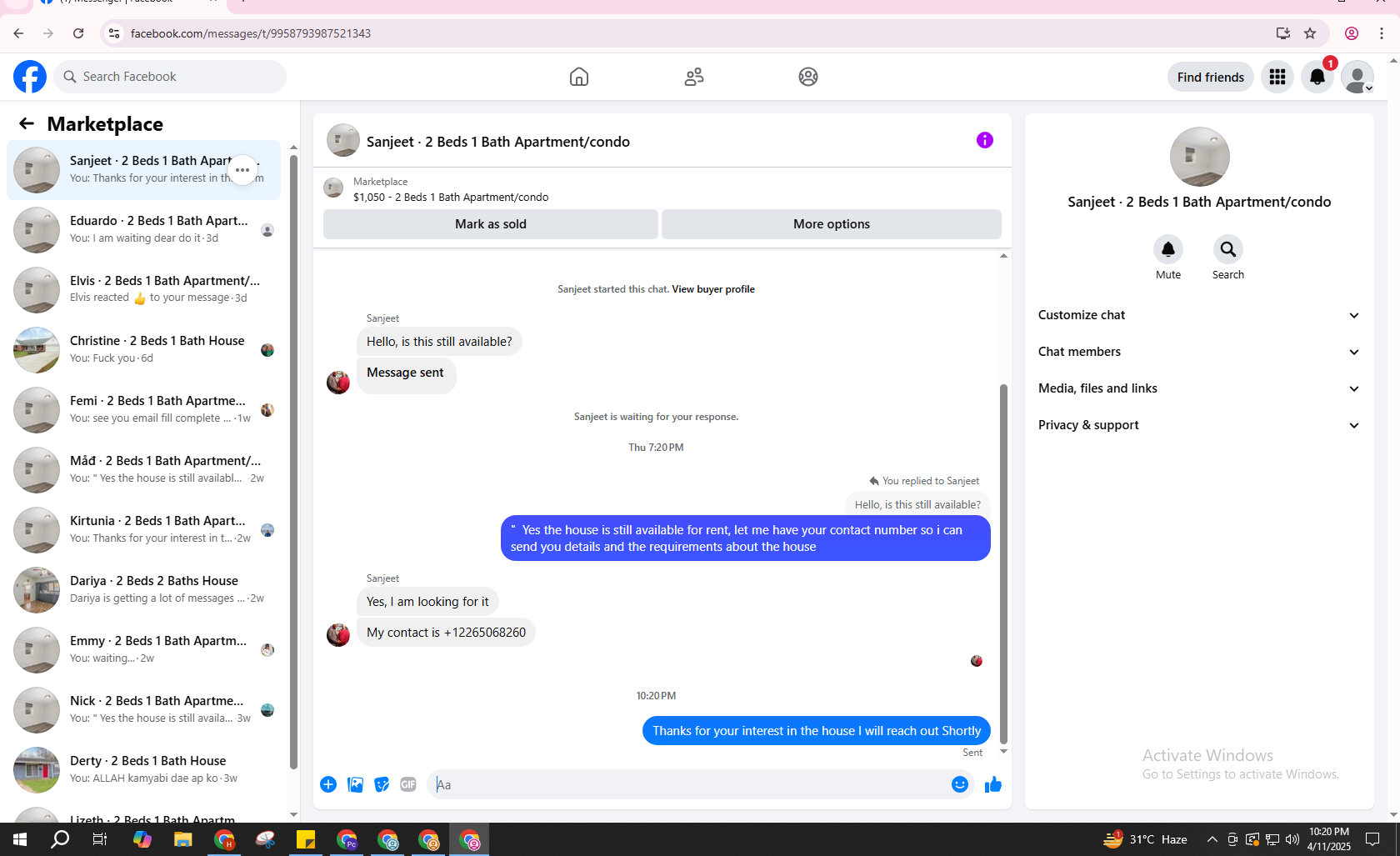Open more actions plus icon in composer
The image size is (1400, 856).
click(328, 784)
